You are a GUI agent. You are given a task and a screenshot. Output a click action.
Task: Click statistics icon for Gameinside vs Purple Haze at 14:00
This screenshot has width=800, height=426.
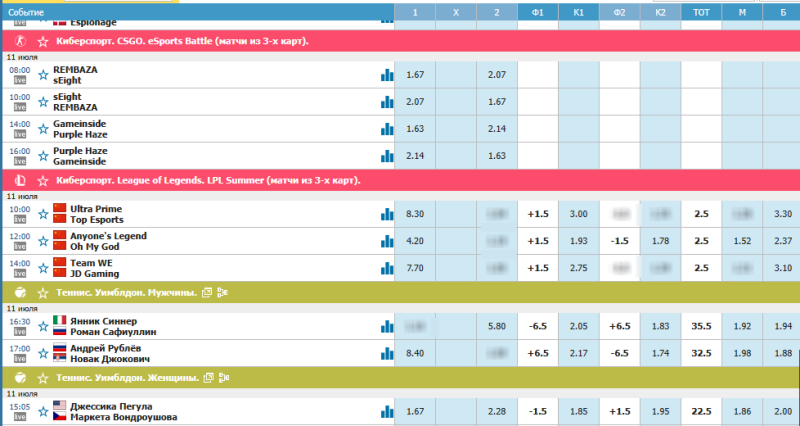[386, 129]
